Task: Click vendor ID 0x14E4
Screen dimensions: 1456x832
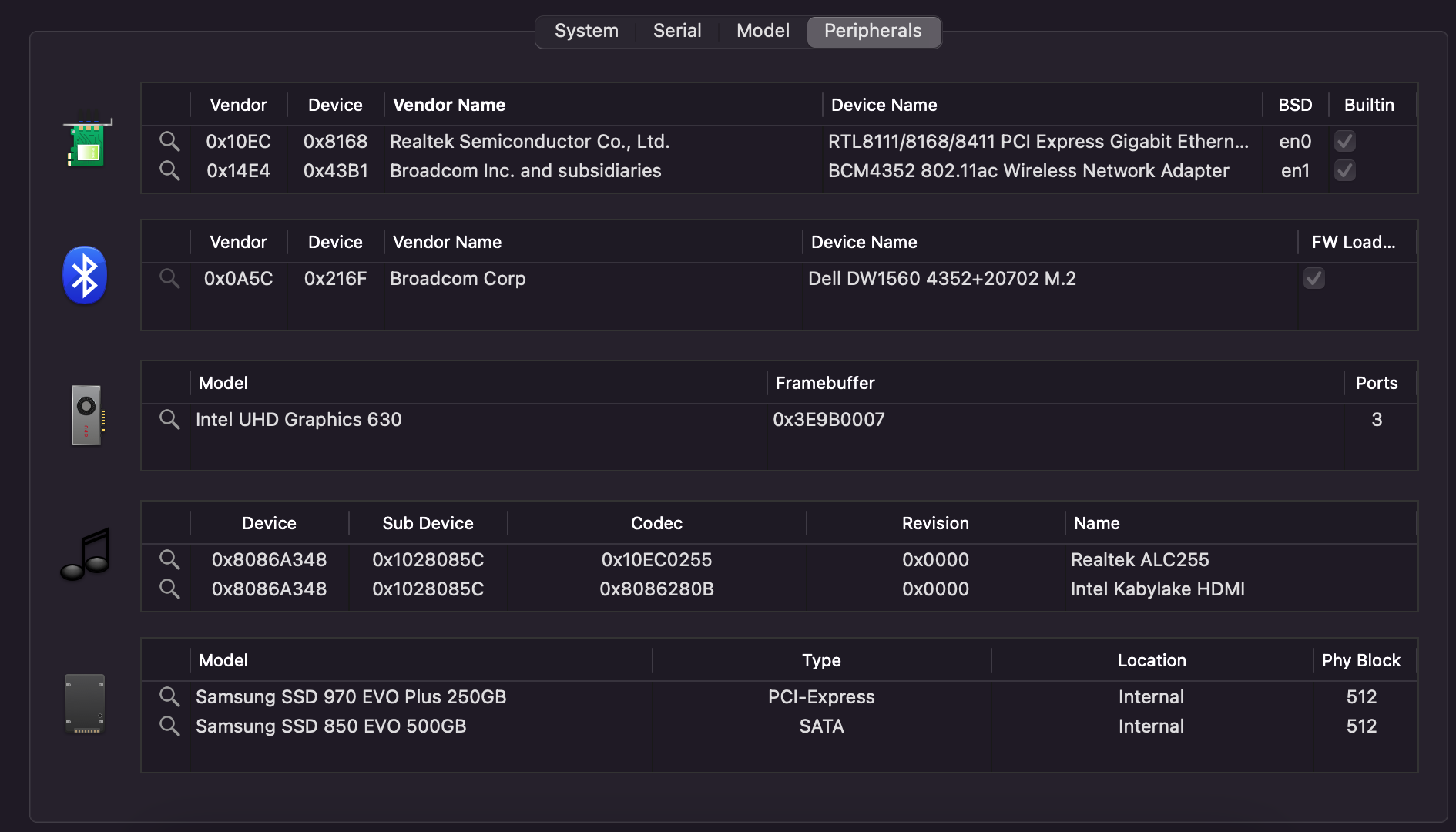Action: 238,170
